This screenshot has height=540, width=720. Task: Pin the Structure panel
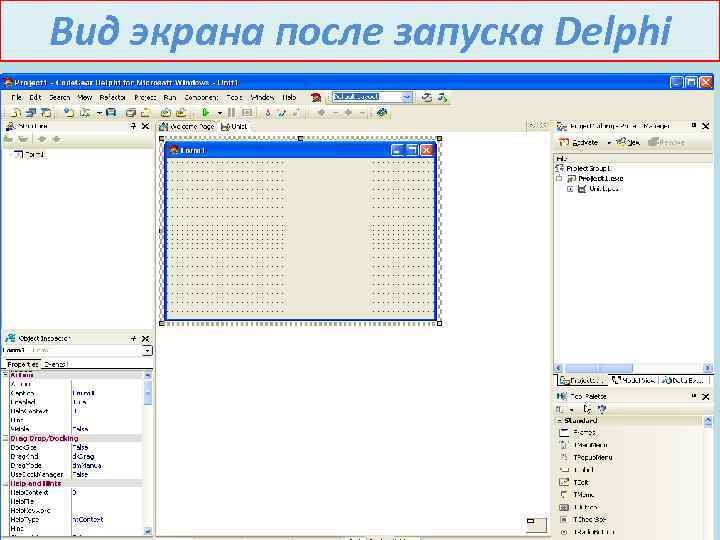(133, 126)
